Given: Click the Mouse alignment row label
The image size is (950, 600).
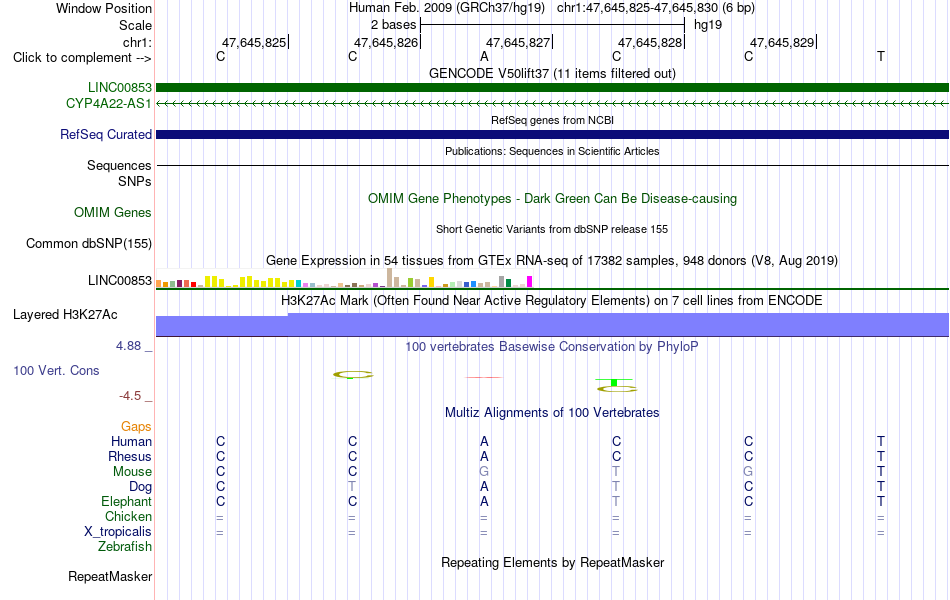Looking at the screenshot, I should pos(132,472).
